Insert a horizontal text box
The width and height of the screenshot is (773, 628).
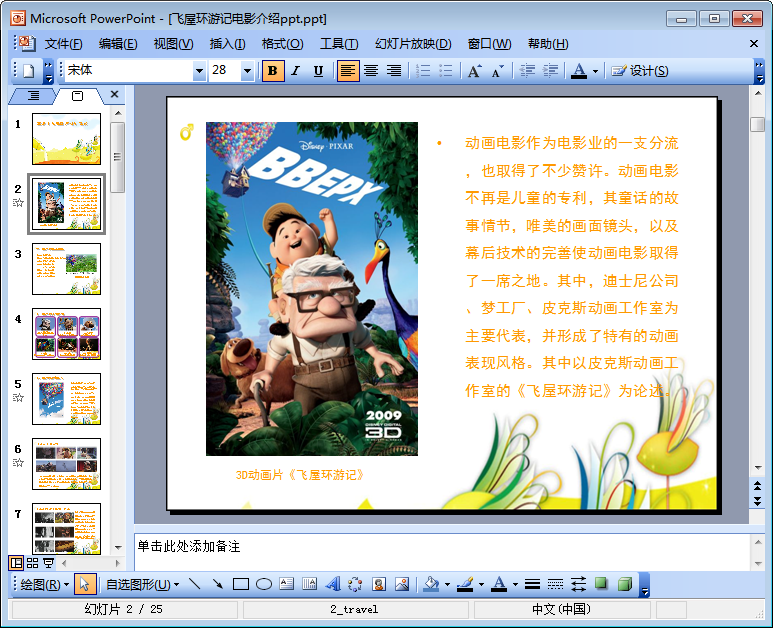point(286,585)
